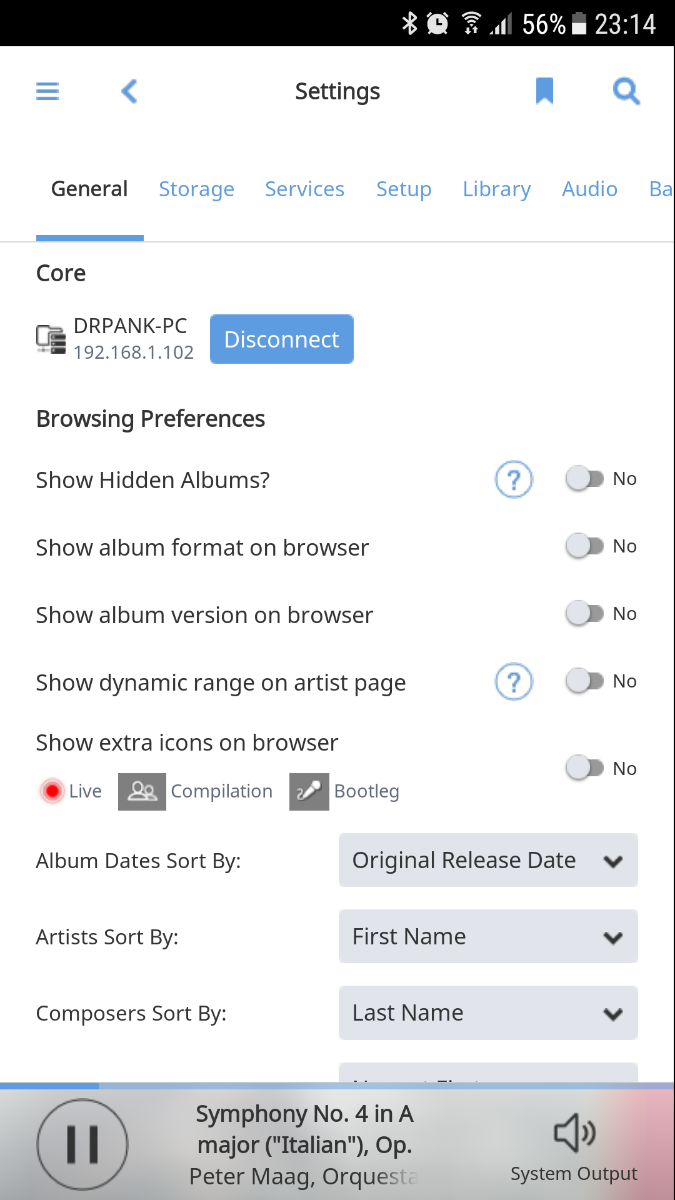Open the hamburger menu
Image resolution: width=675 pixels, height=1200 pixels.
tap(48, 92)
